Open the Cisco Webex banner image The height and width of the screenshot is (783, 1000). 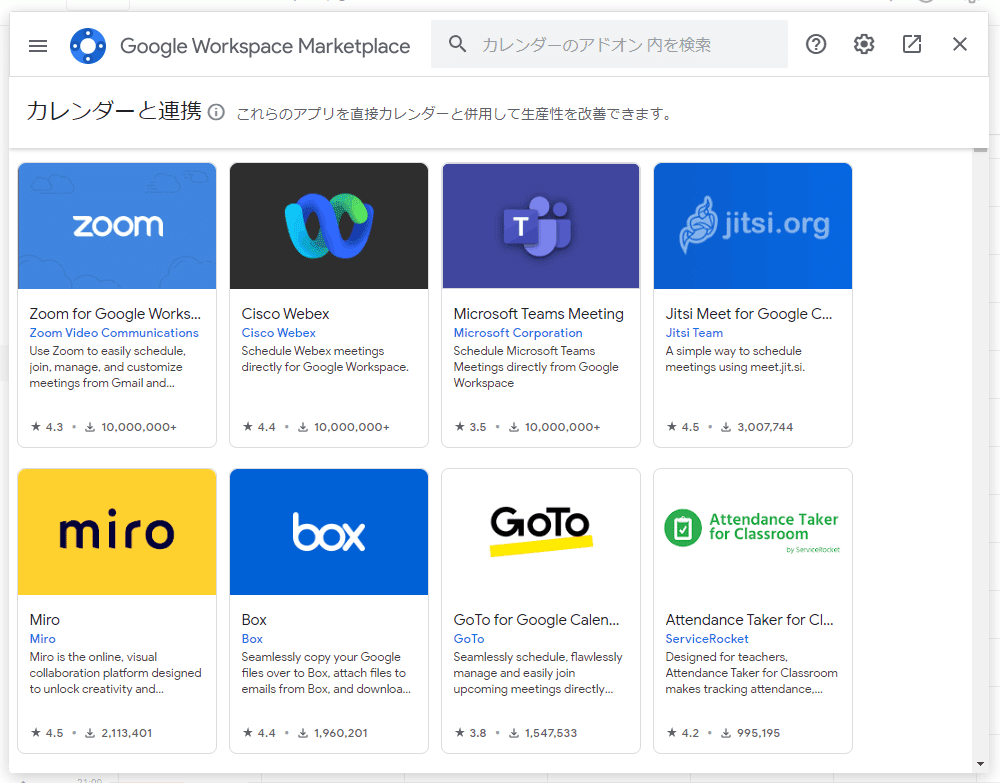click(329, 226)
